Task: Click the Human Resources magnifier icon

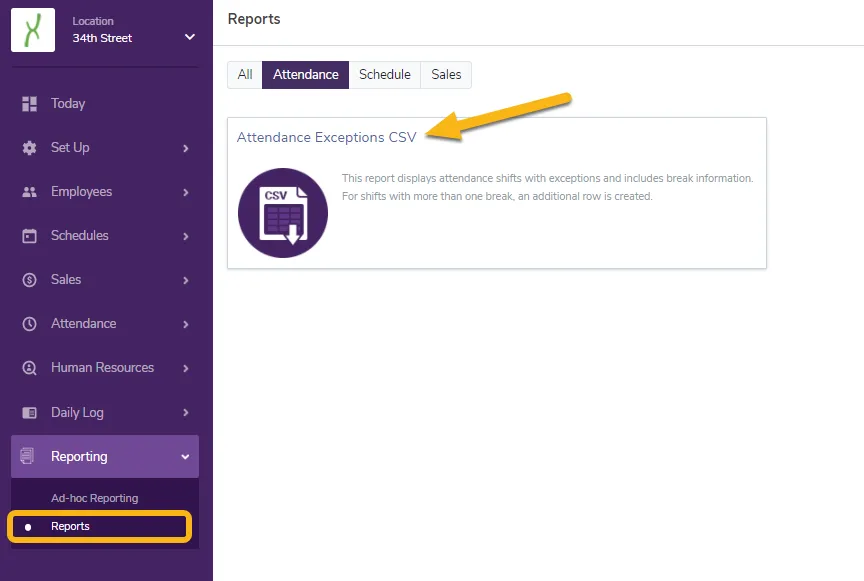Action: (29, 368)
